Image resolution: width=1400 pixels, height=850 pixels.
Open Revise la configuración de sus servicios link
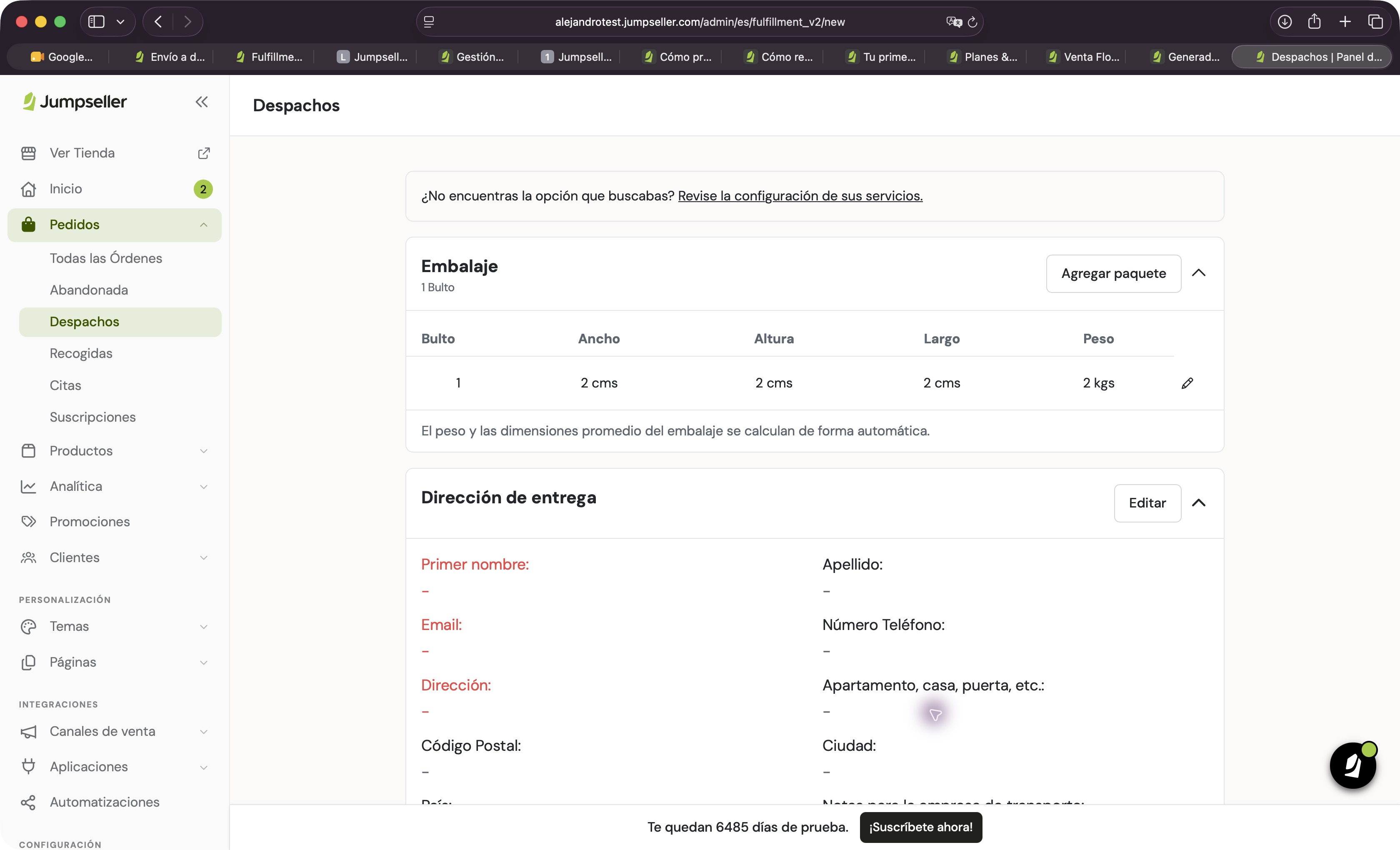[800, 196]
